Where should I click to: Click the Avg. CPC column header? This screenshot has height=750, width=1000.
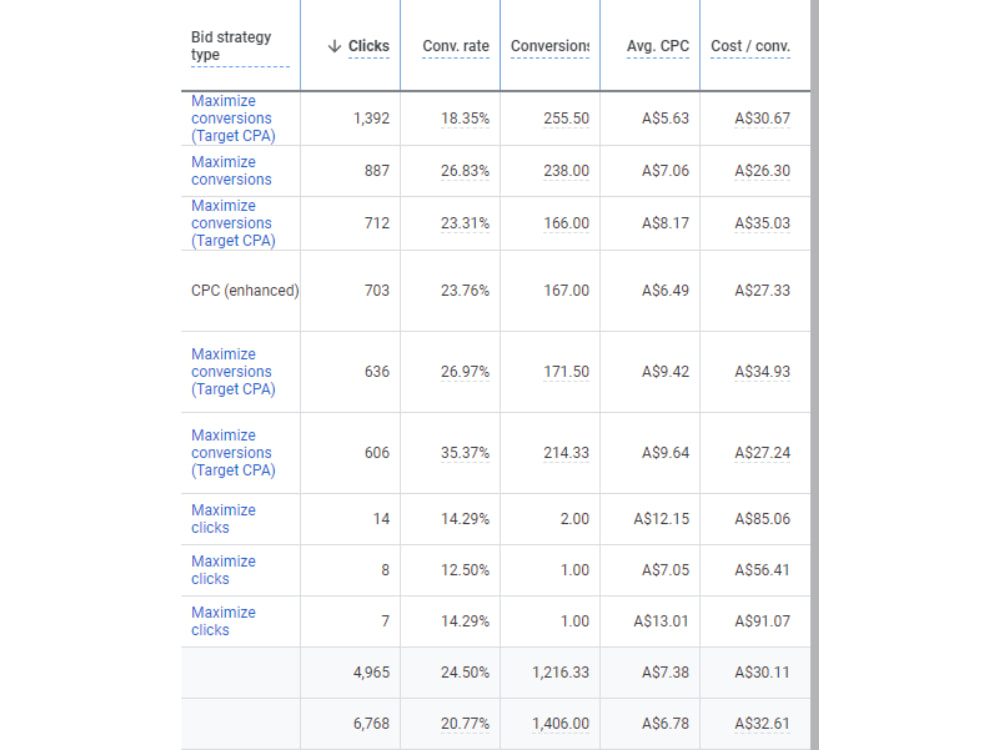(x=658, y=46)
